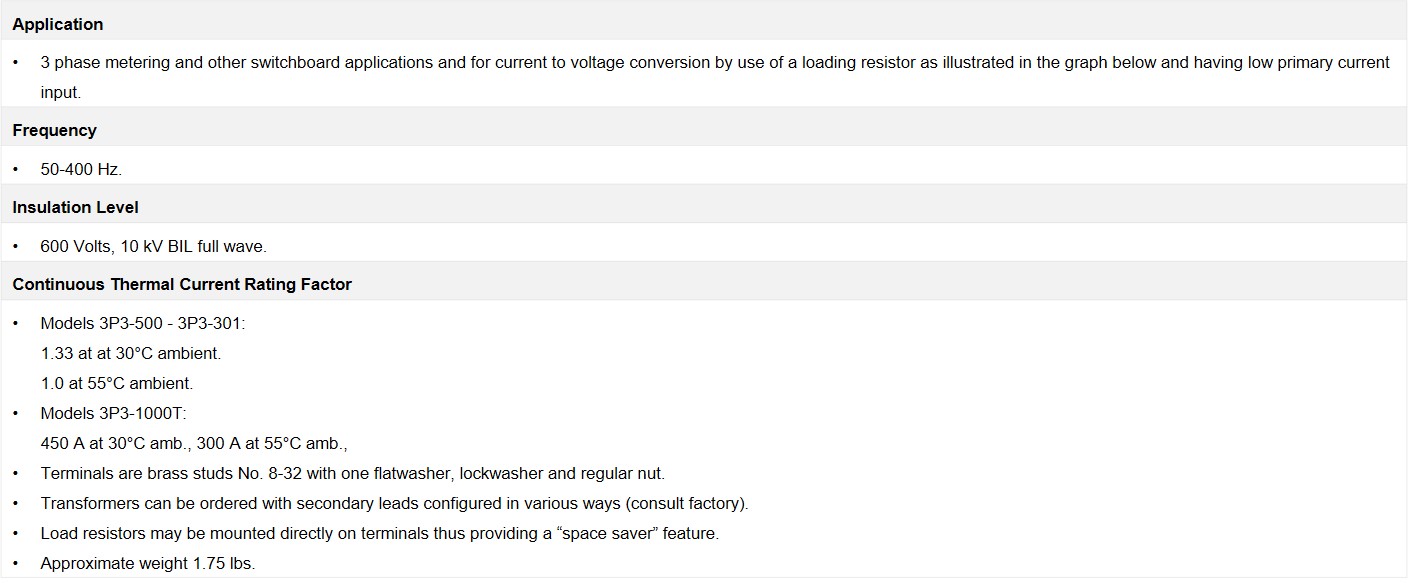The width and height of the screenshot is (1408, 583).
Task: Click the secondary leads consult factory line
Action: tap(394, 503)
